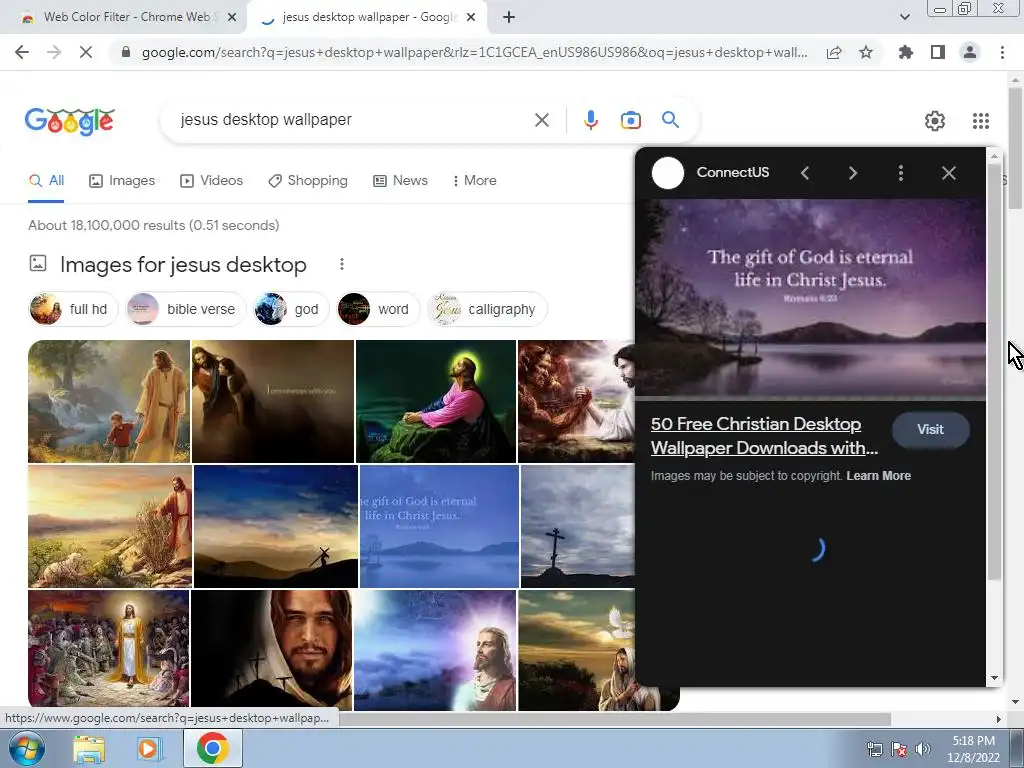
Task: Clear the search box with the X
Action: coord(541,120)
